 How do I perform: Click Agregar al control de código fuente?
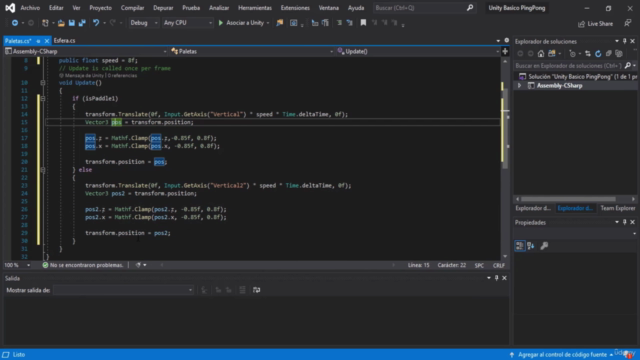tap(562, 355)
